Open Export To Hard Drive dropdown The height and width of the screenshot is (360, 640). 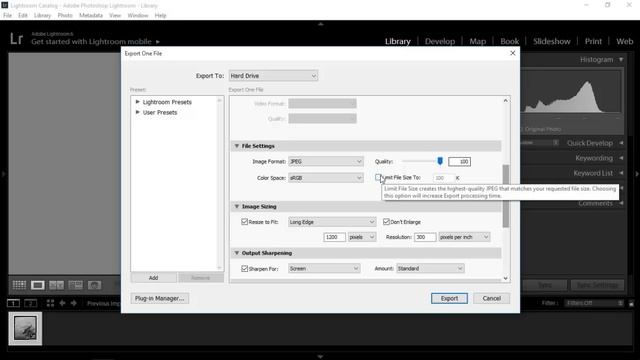click(x=273, y=76)
